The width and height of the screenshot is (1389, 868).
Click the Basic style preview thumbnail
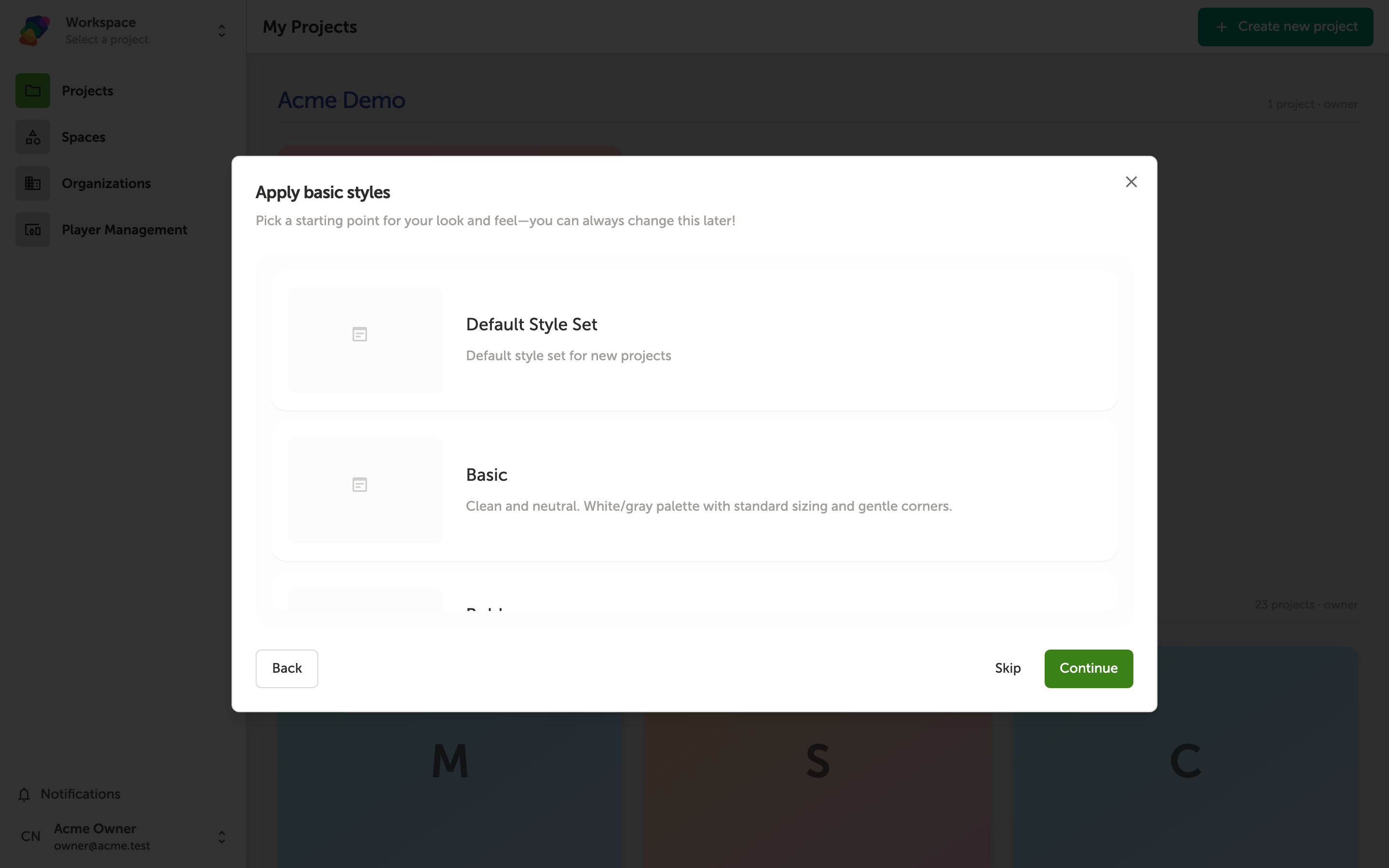[365, 490]
